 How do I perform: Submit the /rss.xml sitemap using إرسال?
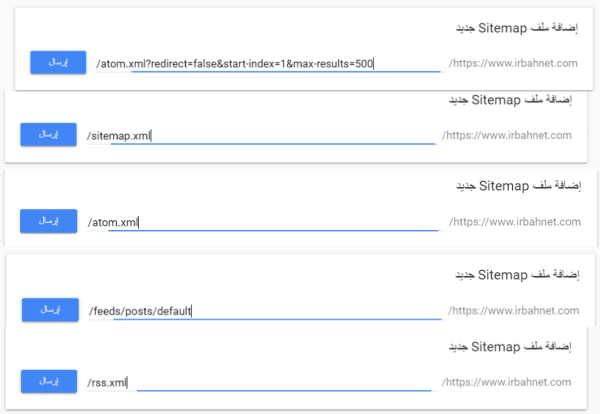(49, 381)
